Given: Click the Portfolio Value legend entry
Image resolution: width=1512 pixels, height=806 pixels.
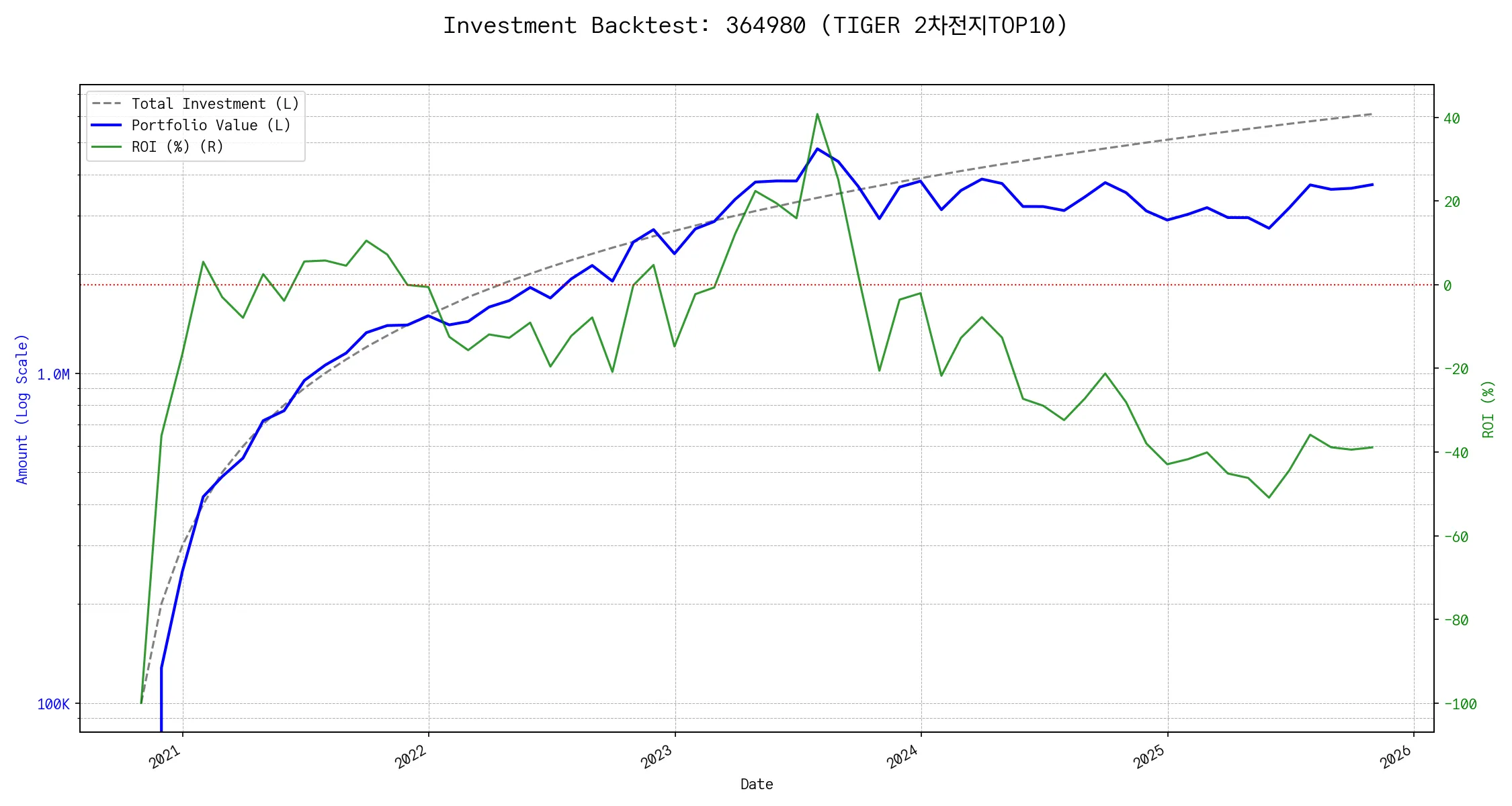Looking at the screenshot, I should coord(211,126).
